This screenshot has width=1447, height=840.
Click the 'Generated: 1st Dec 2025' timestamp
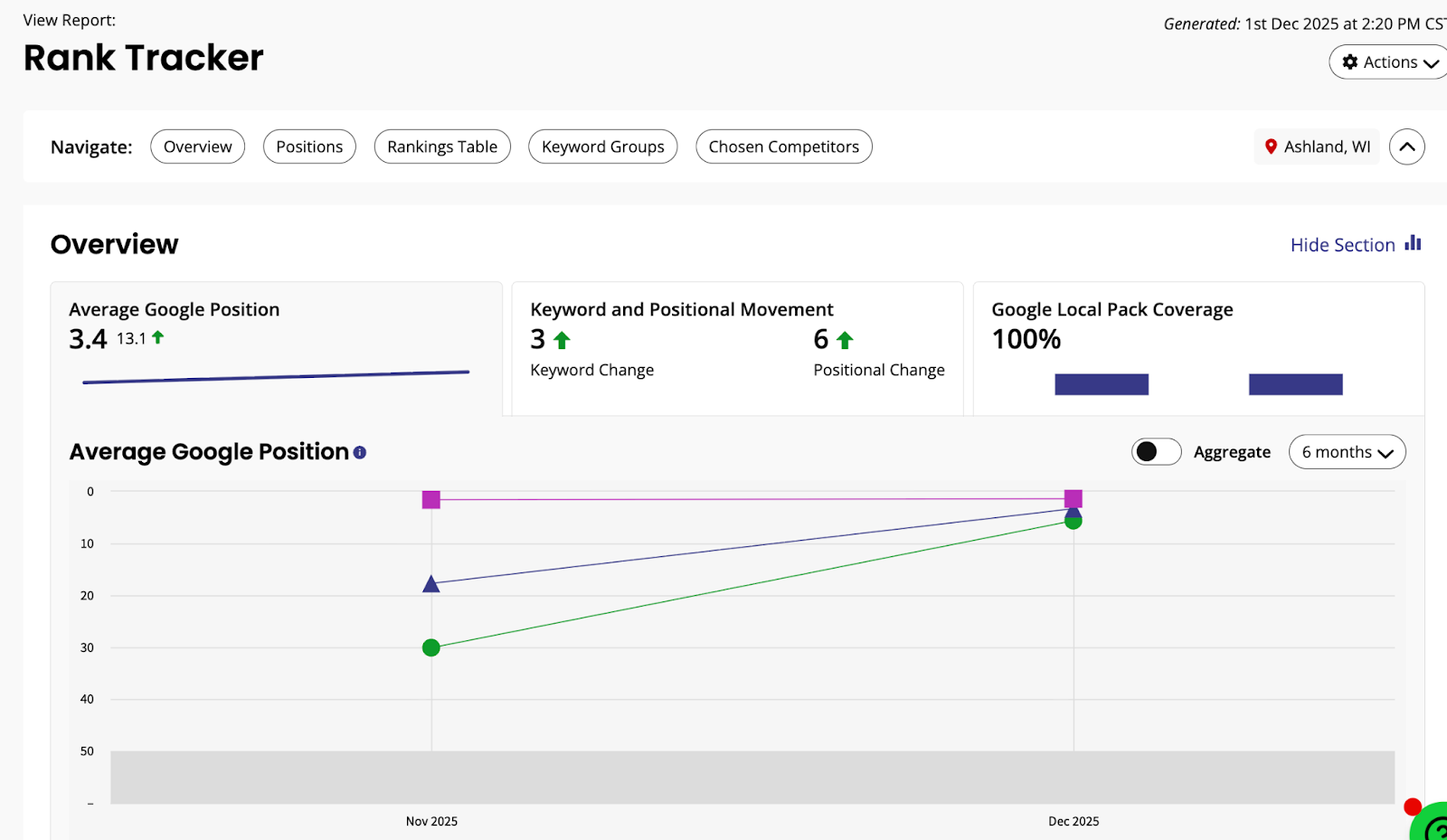pyautogui.click(x=1304, y=24)
